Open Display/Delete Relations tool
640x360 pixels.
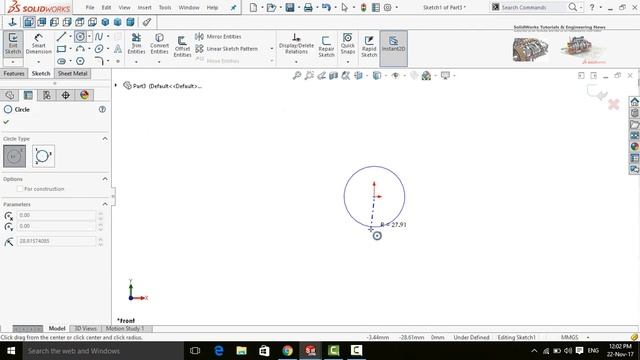pos(296,44)
